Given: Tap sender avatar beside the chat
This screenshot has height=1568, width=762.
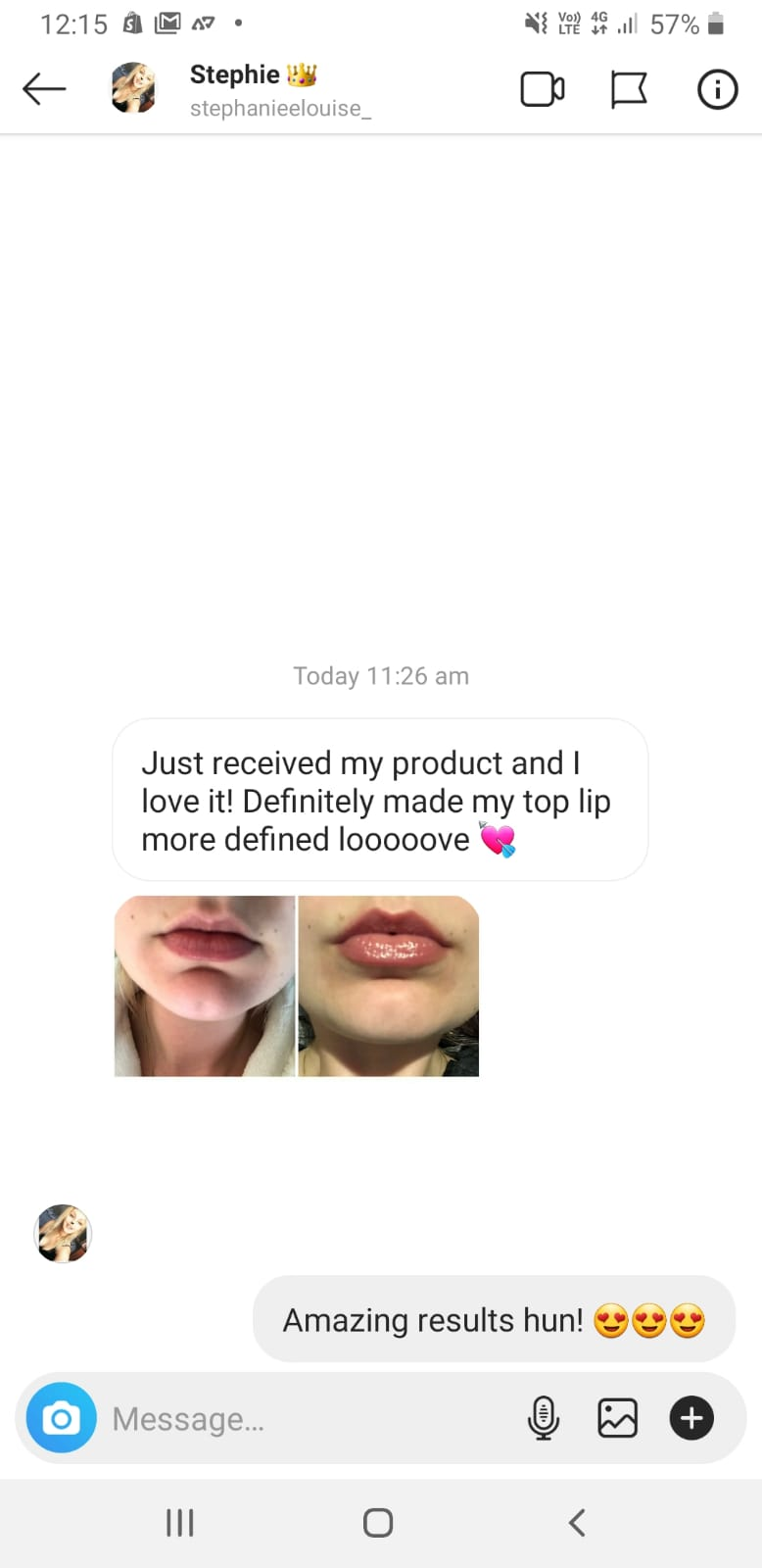Looking at the screenshot, I should [63, 1234].
